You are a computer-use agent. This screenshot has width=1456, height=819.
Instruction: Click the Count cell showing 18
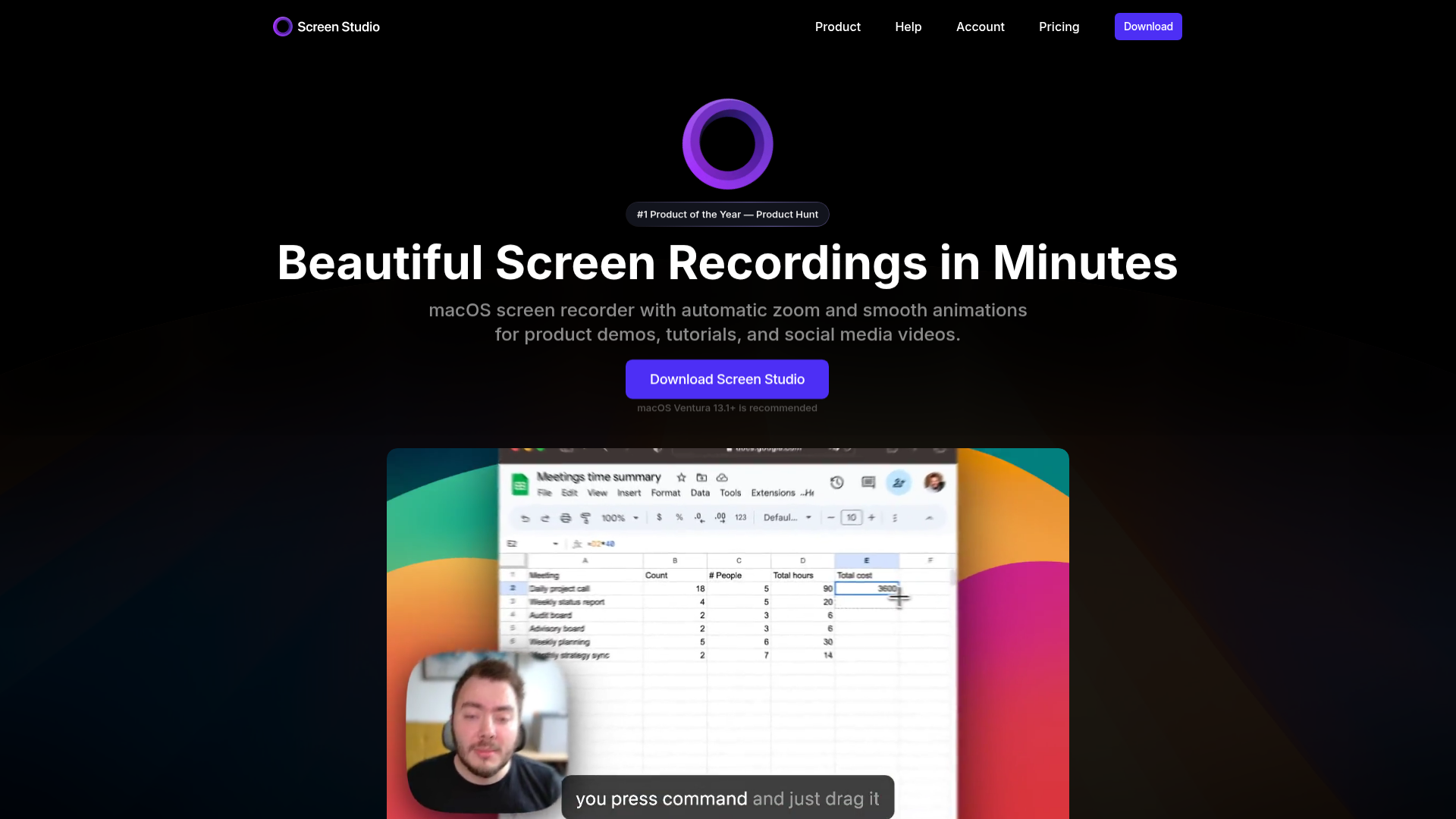[675, 588]
